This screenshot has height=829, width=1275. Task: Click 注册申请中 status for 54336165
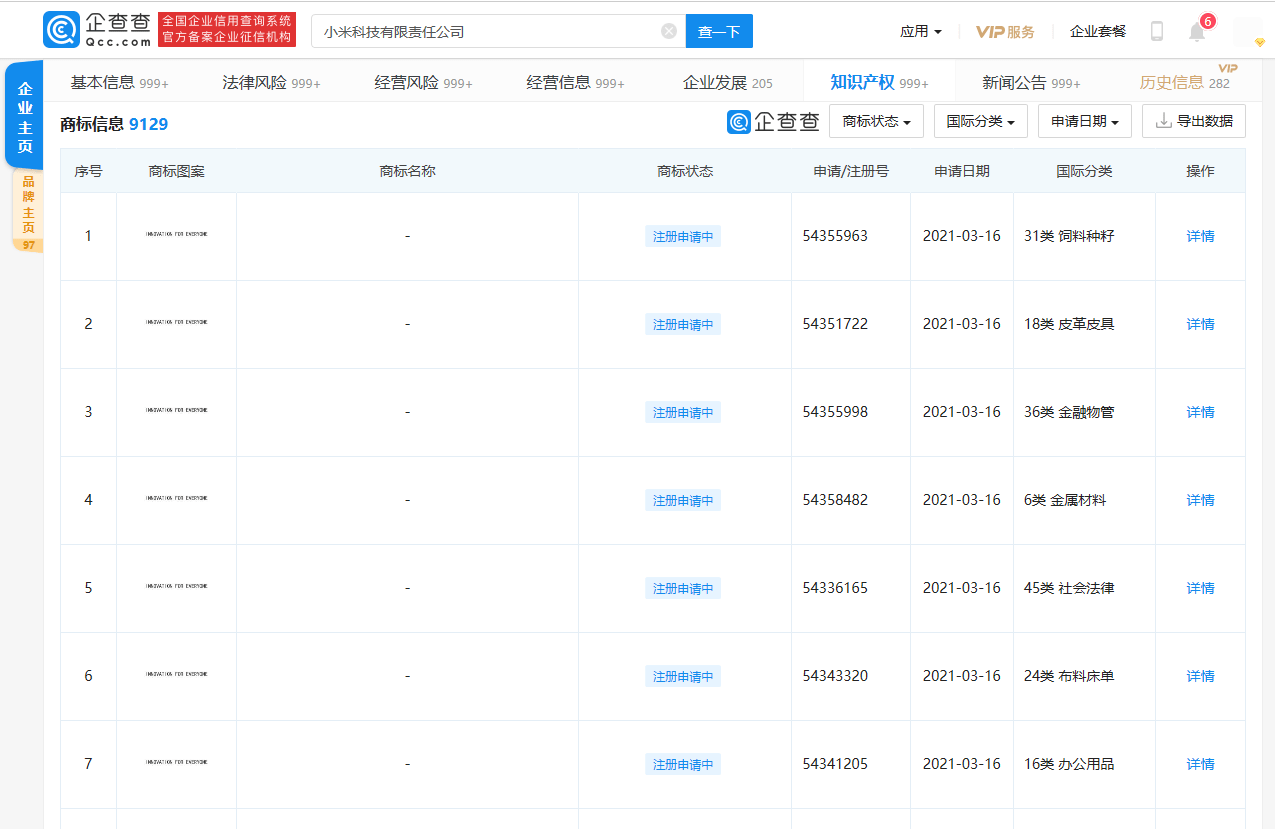coord(683,589)
